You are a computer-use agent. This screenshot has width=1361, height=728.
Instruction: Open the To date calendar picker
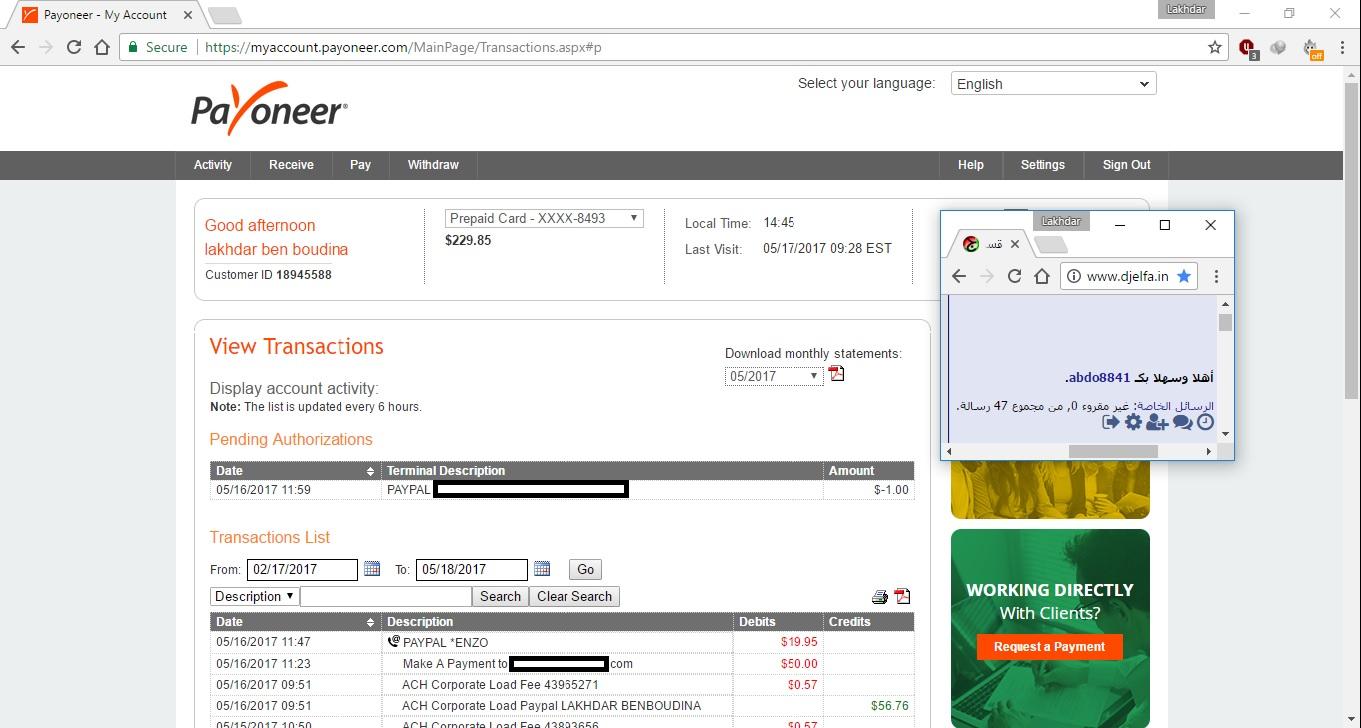coord(542,569)
